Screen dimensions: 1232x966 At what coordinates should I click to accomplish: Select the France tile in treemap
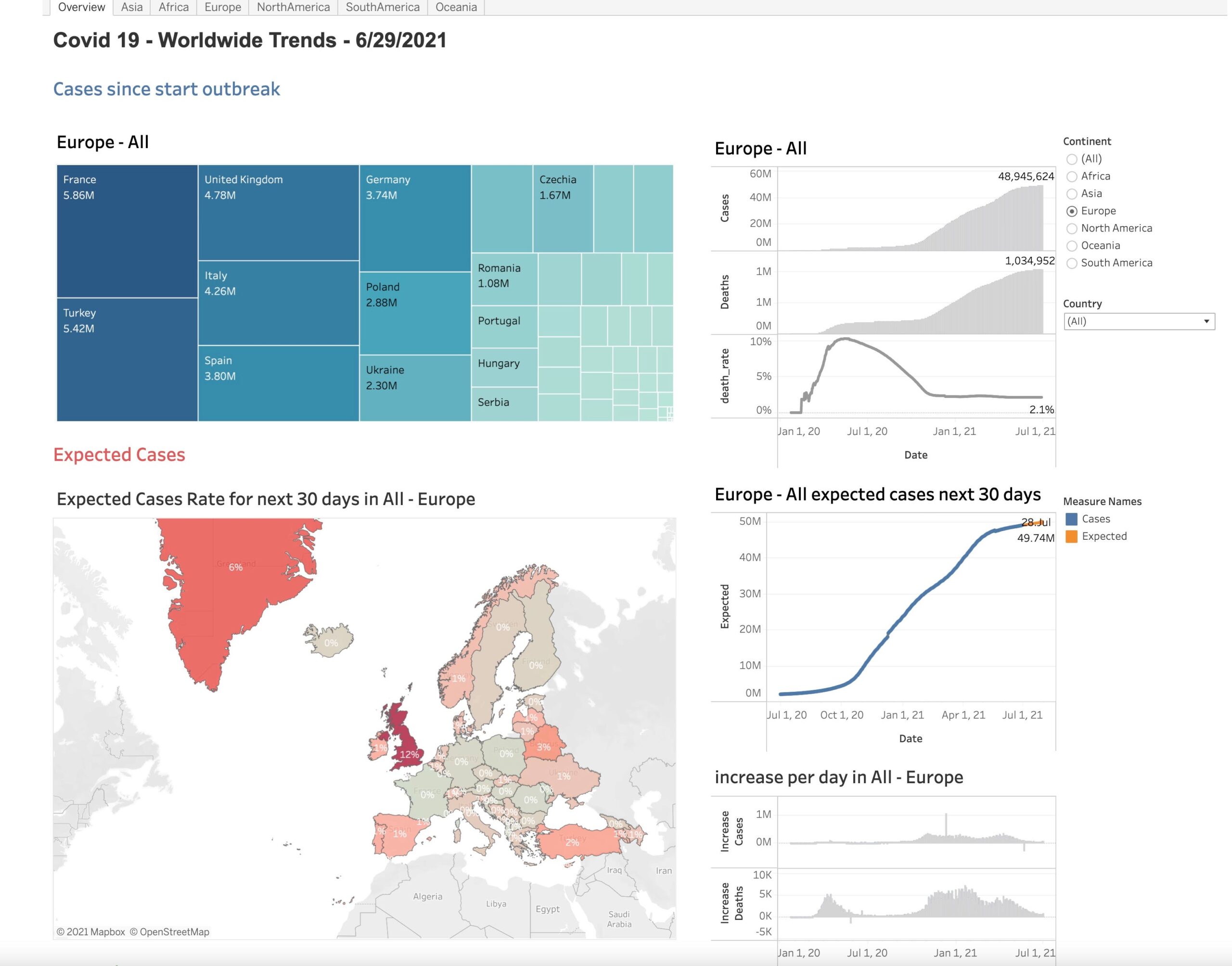(x=127, y=232)
